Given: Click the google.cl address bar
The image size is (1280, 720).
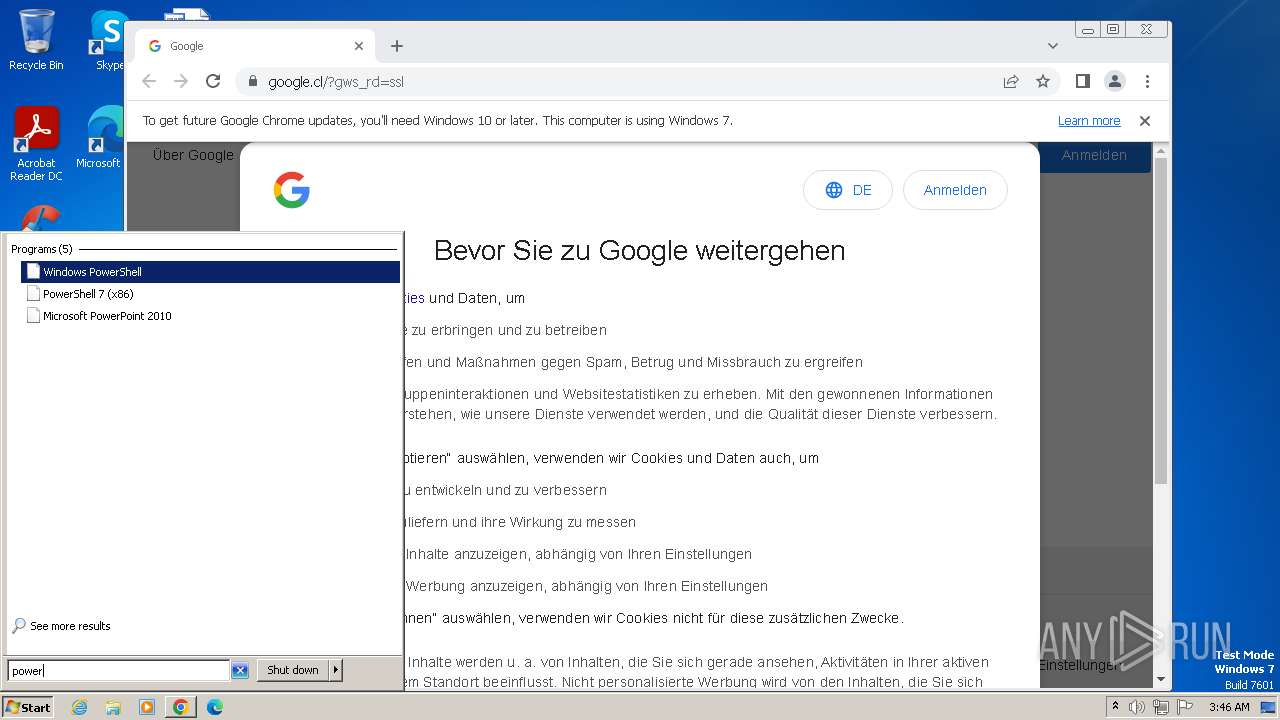Looking at the screenshot, I should 620,82.
